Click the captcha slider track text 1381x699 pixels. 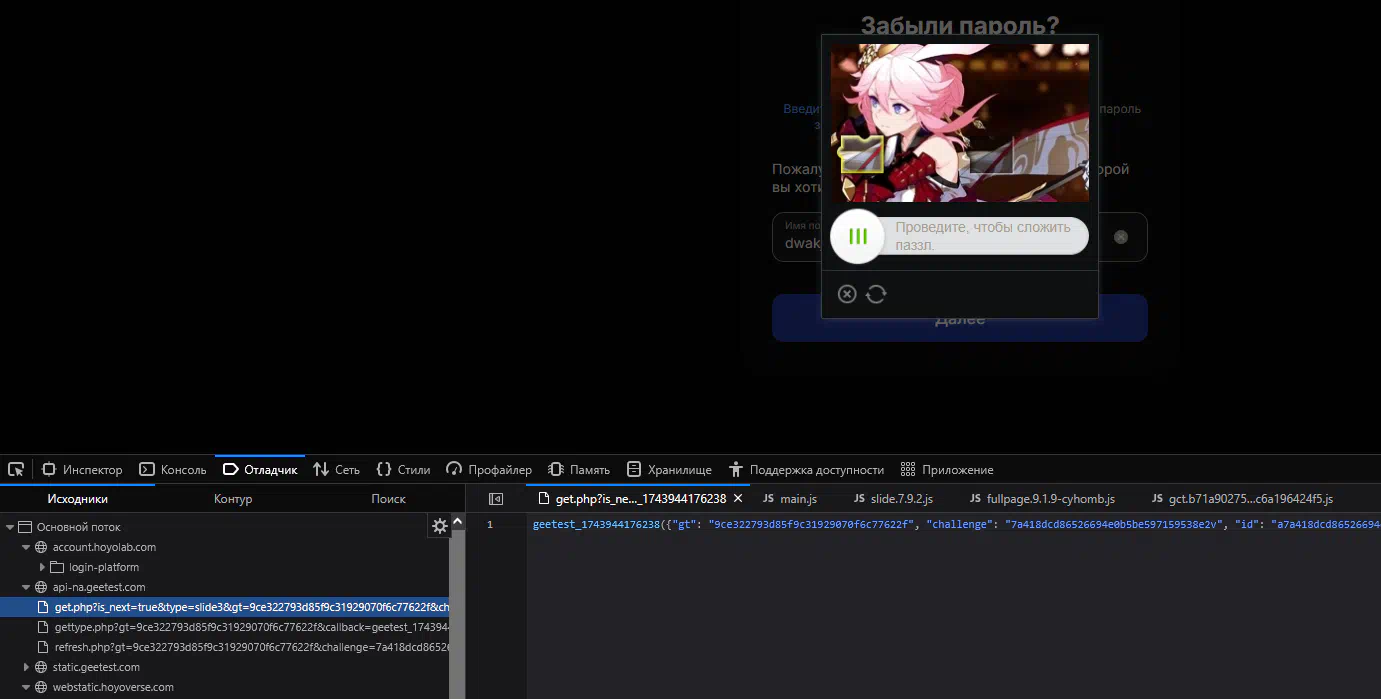[983, 236]
